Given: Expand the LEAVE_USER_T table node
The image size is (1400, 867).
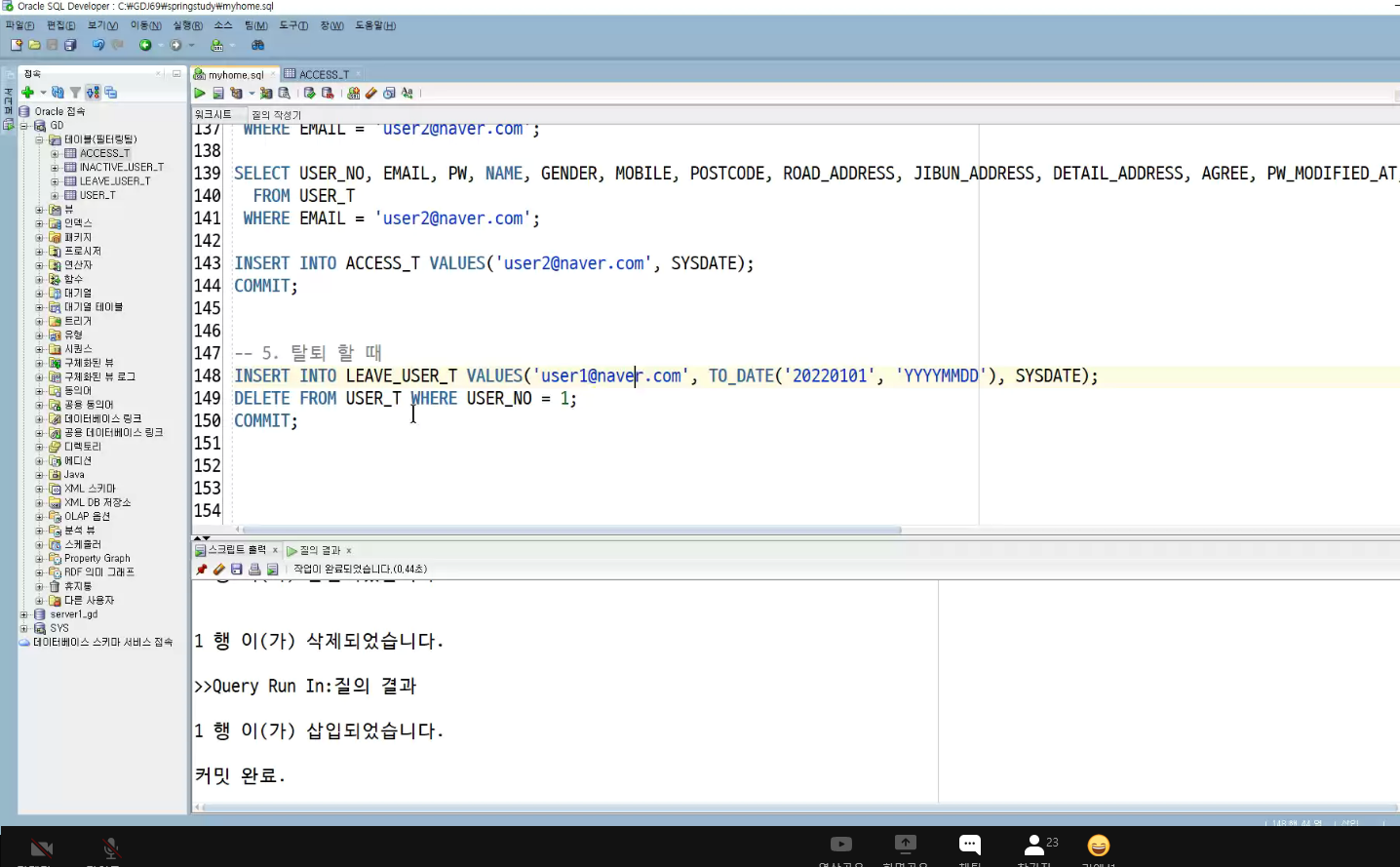Looking at the screenshot, I should [56, 181].
